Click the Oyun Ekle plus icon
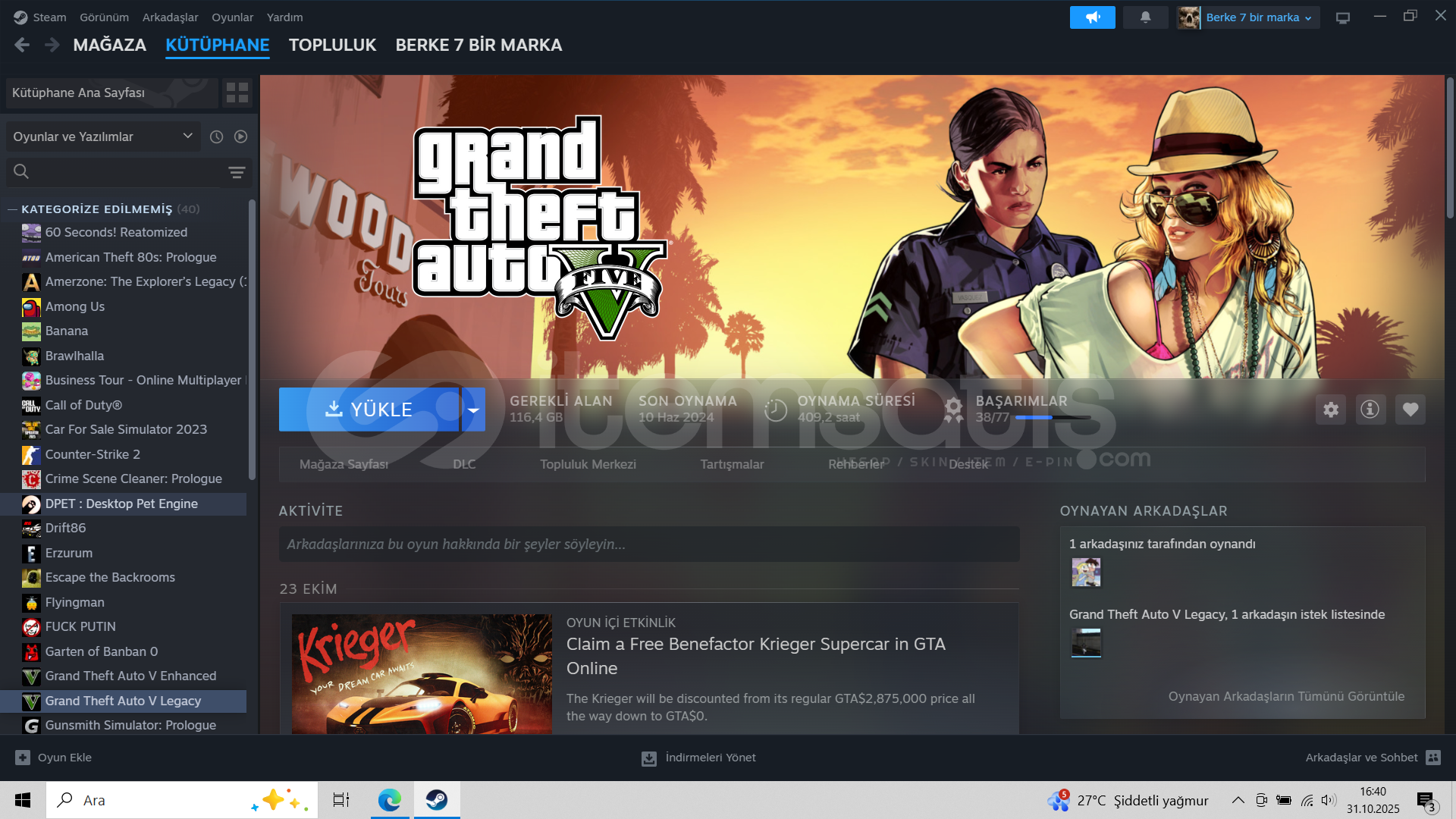The height and width of the screenshot is (819, 1456). 22,757
